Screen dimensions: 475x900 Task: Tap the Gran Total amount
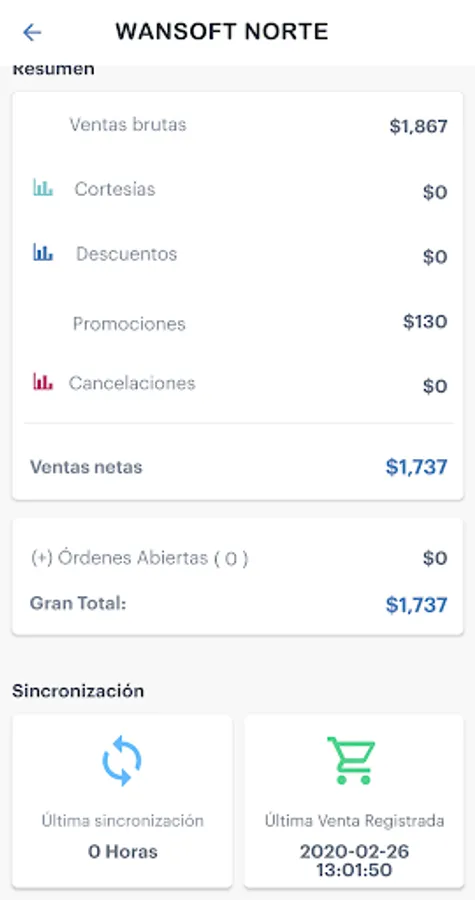pyautogui.click(x=416, y=605)
